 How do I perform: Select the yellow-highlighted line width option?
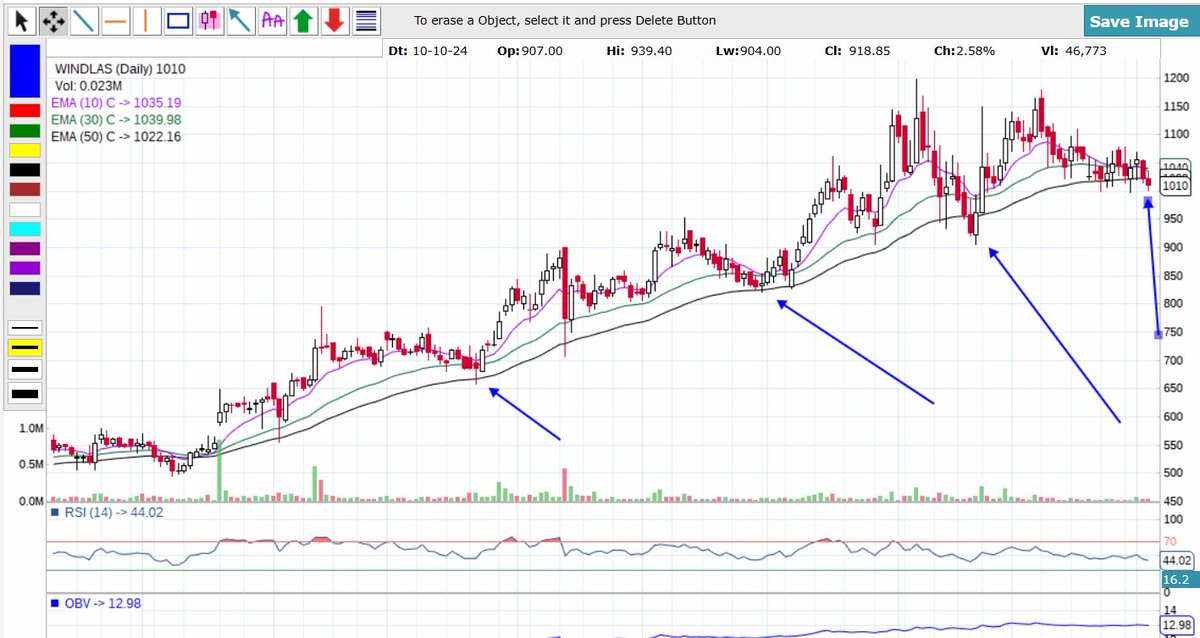click(x=25, y=348)
